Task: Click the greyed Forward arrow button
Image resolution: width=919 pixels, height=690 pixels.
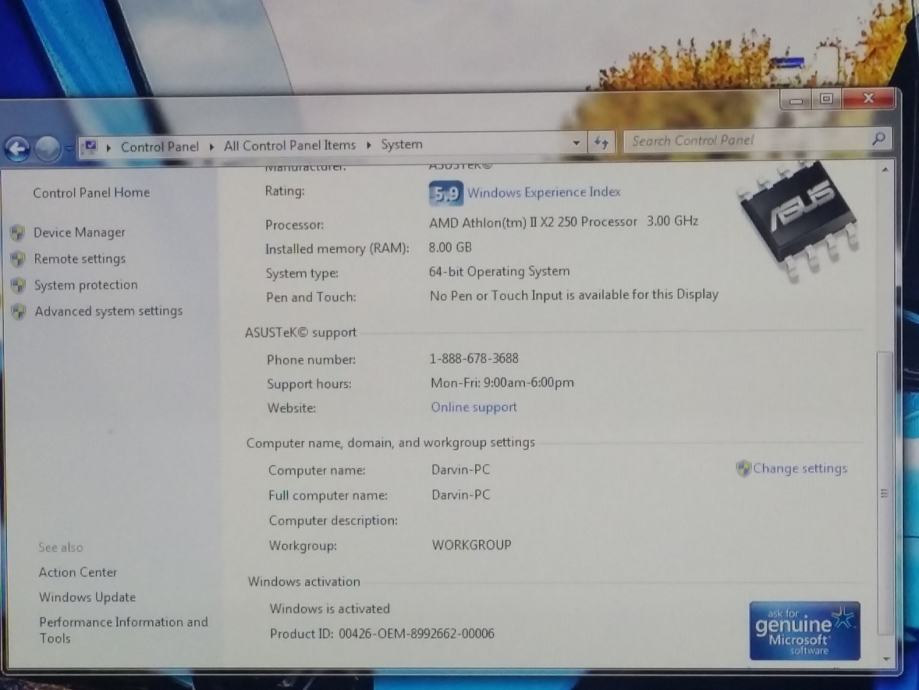Action: (48, 149)
